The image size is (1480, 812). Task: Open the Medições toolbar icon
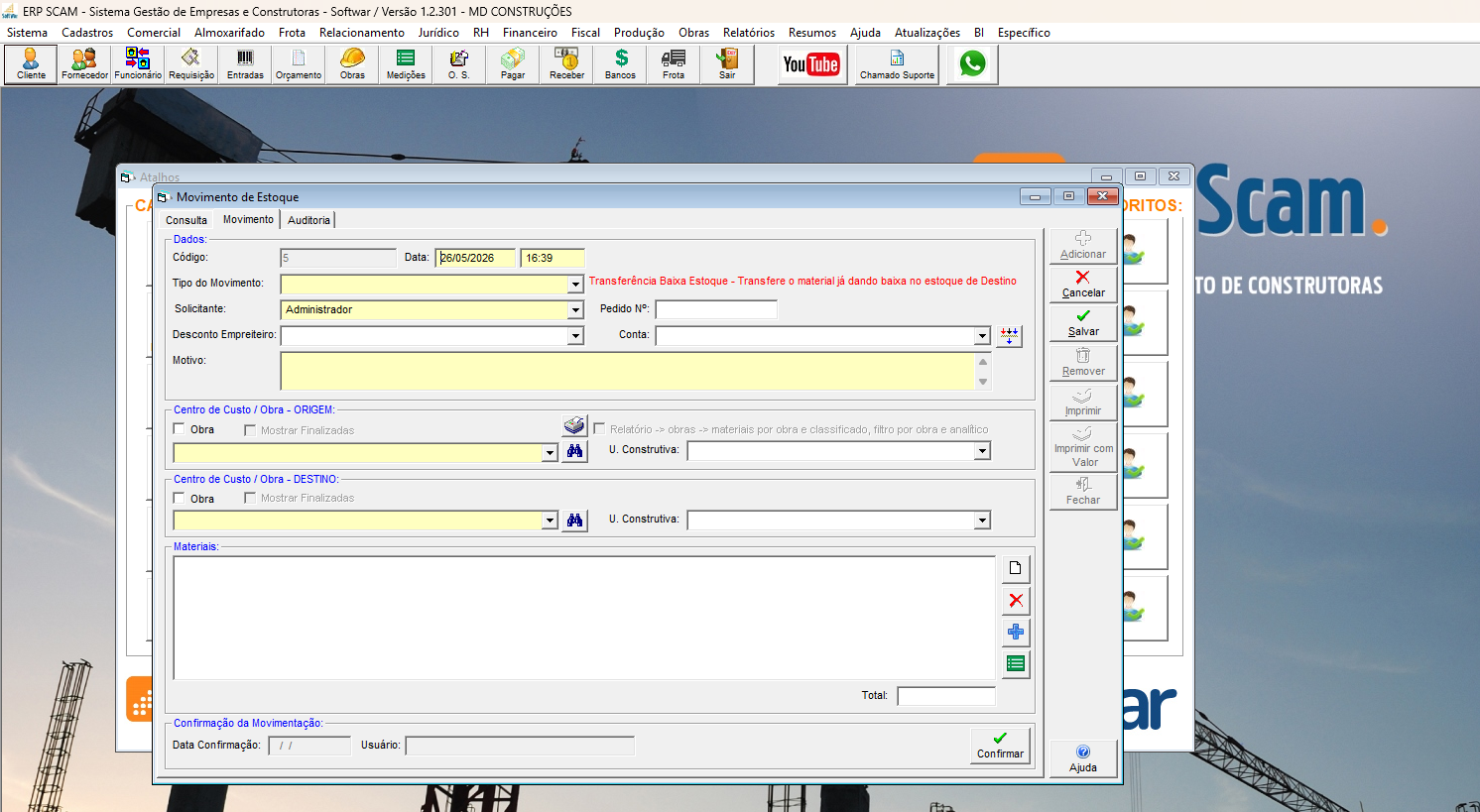406,64
